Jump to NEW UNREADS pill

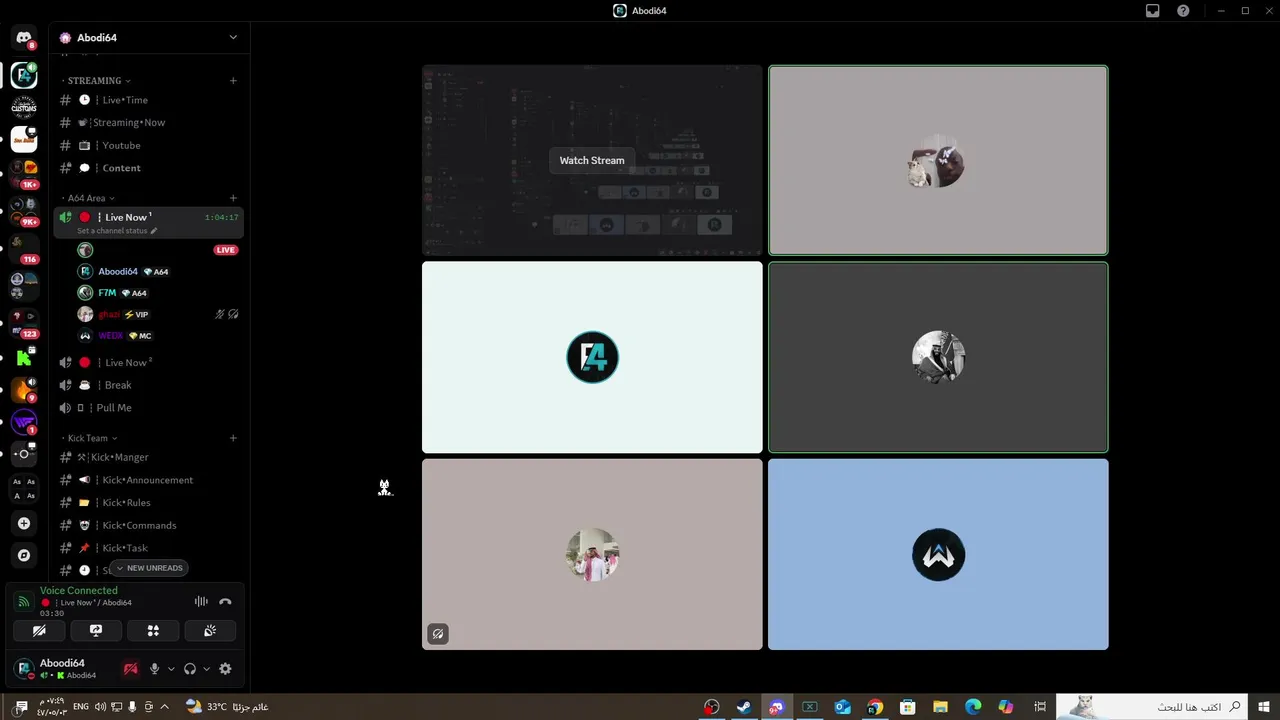click(149, 568)
